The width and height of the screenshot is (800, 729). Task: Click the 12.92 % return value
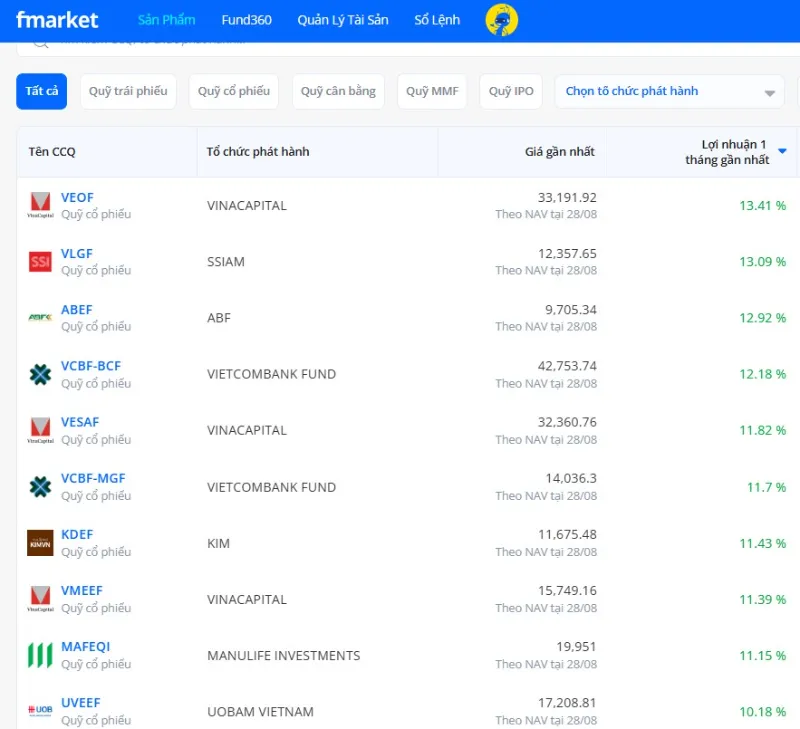tap(763, 318)
